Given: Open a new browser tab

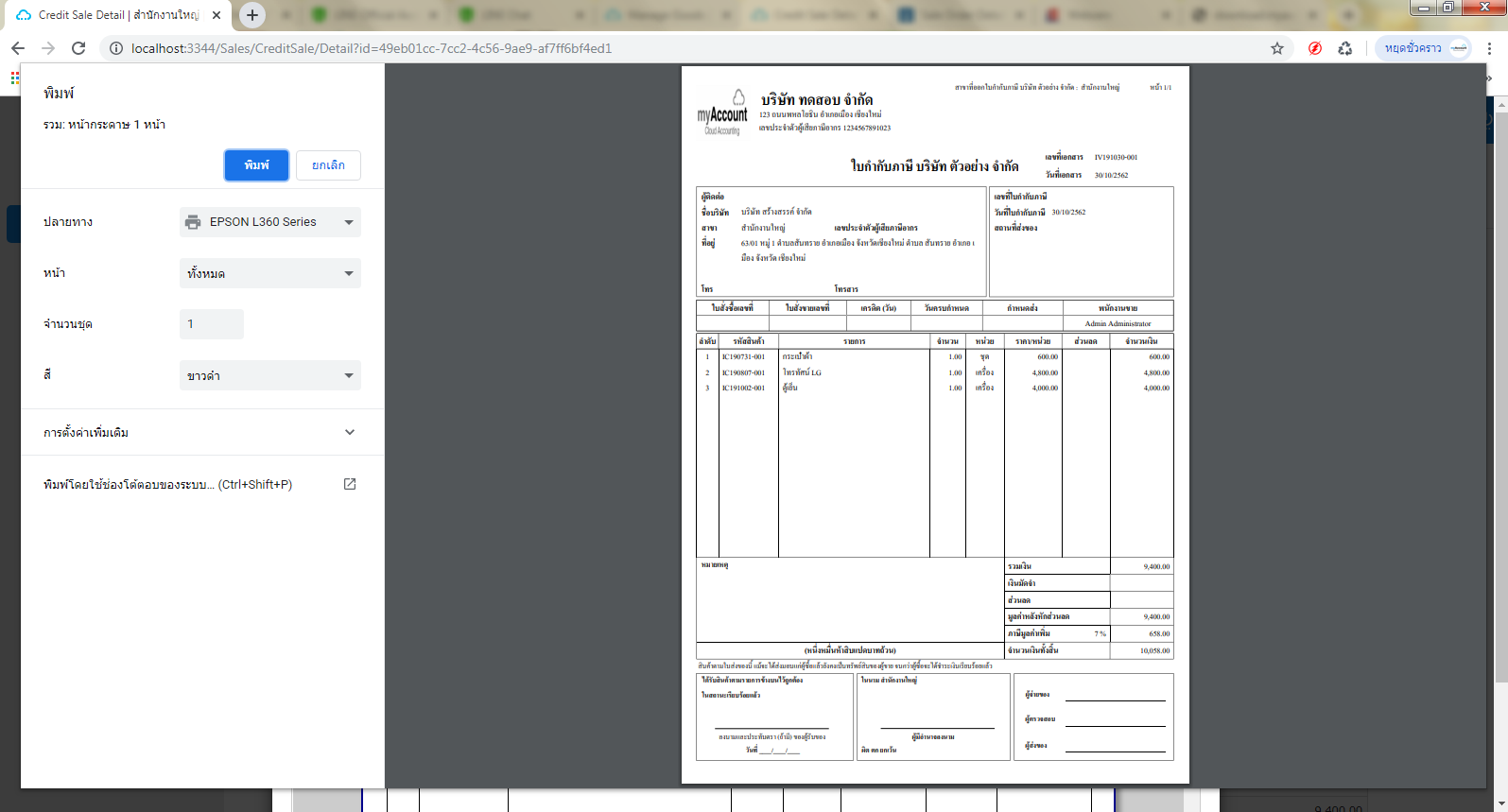Looking at the screenshot, I should coord(251,15).
